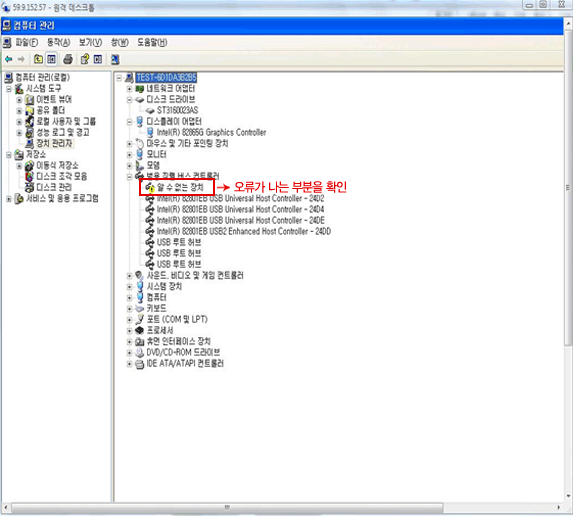Click the horizontal scrollbar at window bottom
The width and height of the screenshot is (573, 516).
pos(227,507)
